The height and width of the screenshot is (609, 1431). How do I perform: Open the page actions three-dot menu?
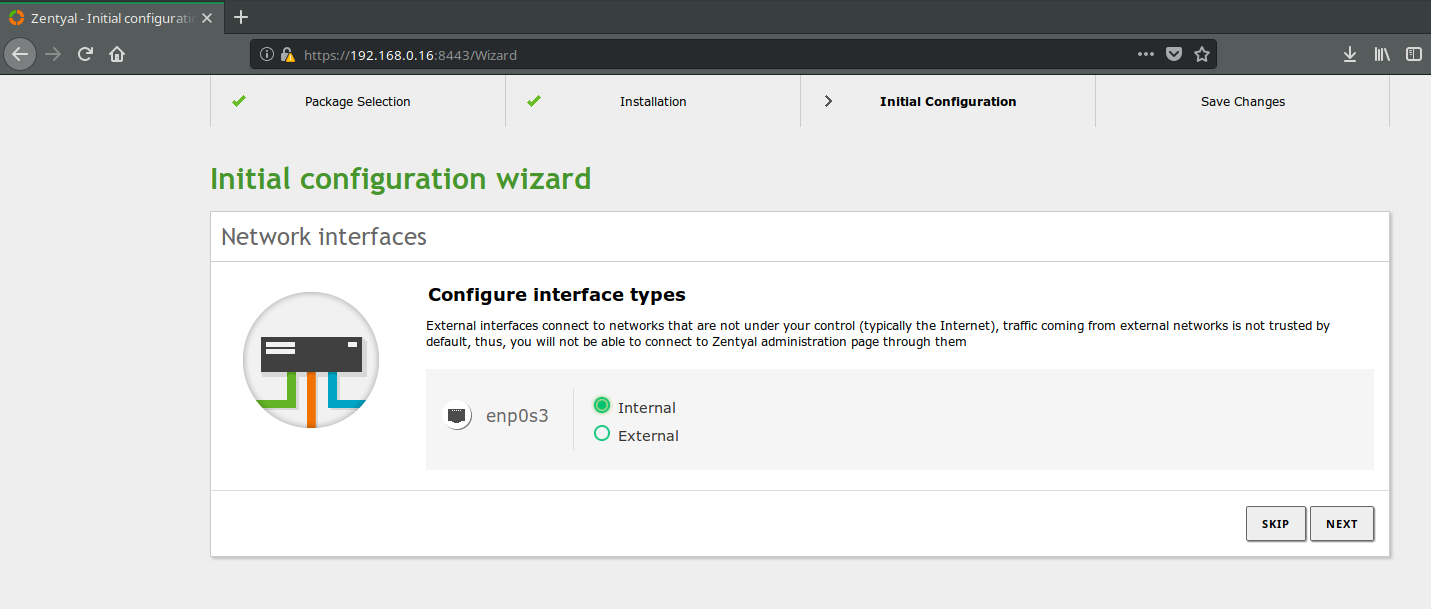click(1146, 54)
